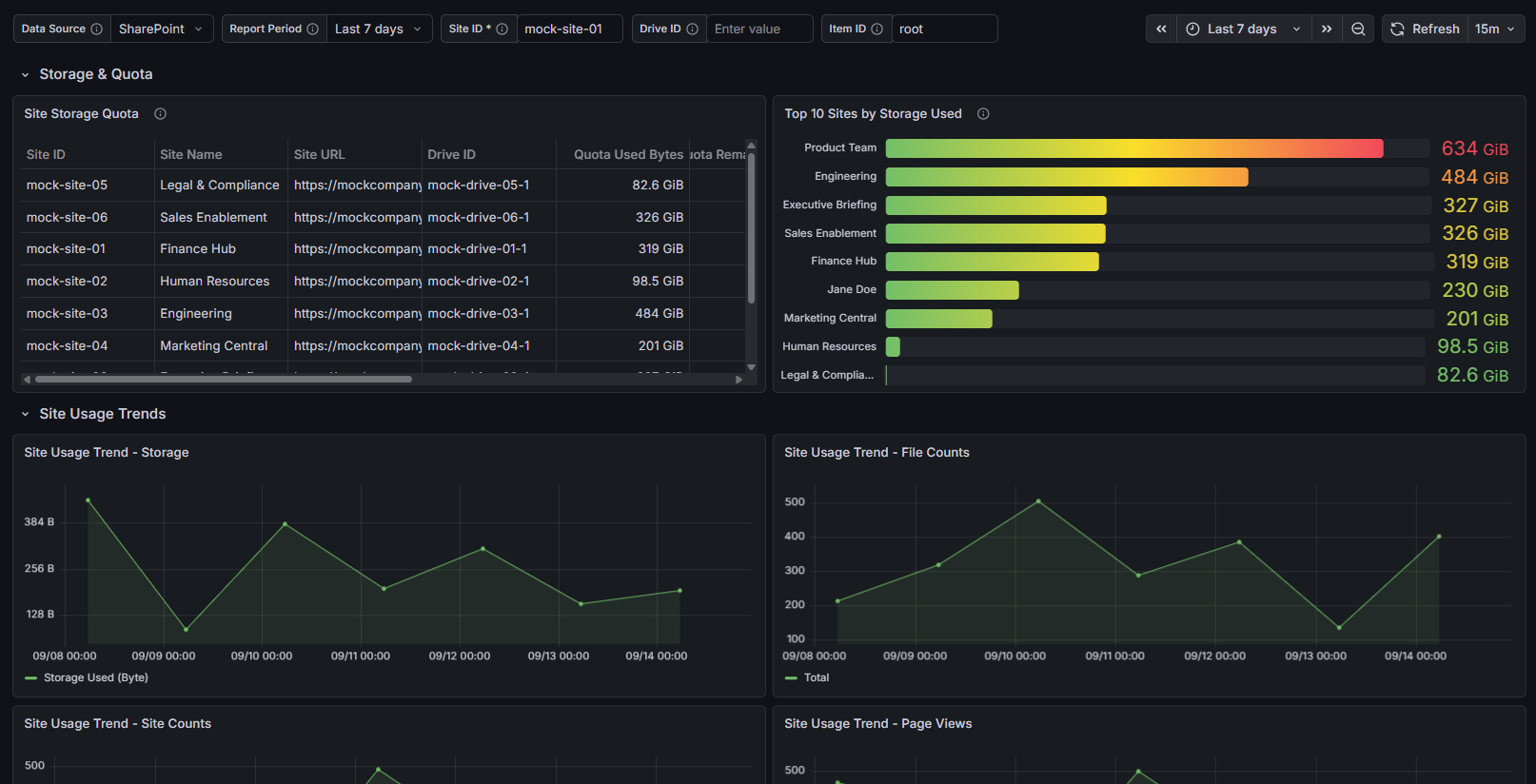Screen dimensions: 1536x784
Task: Click the Site Storage Quota panel title
Action: 82,114
